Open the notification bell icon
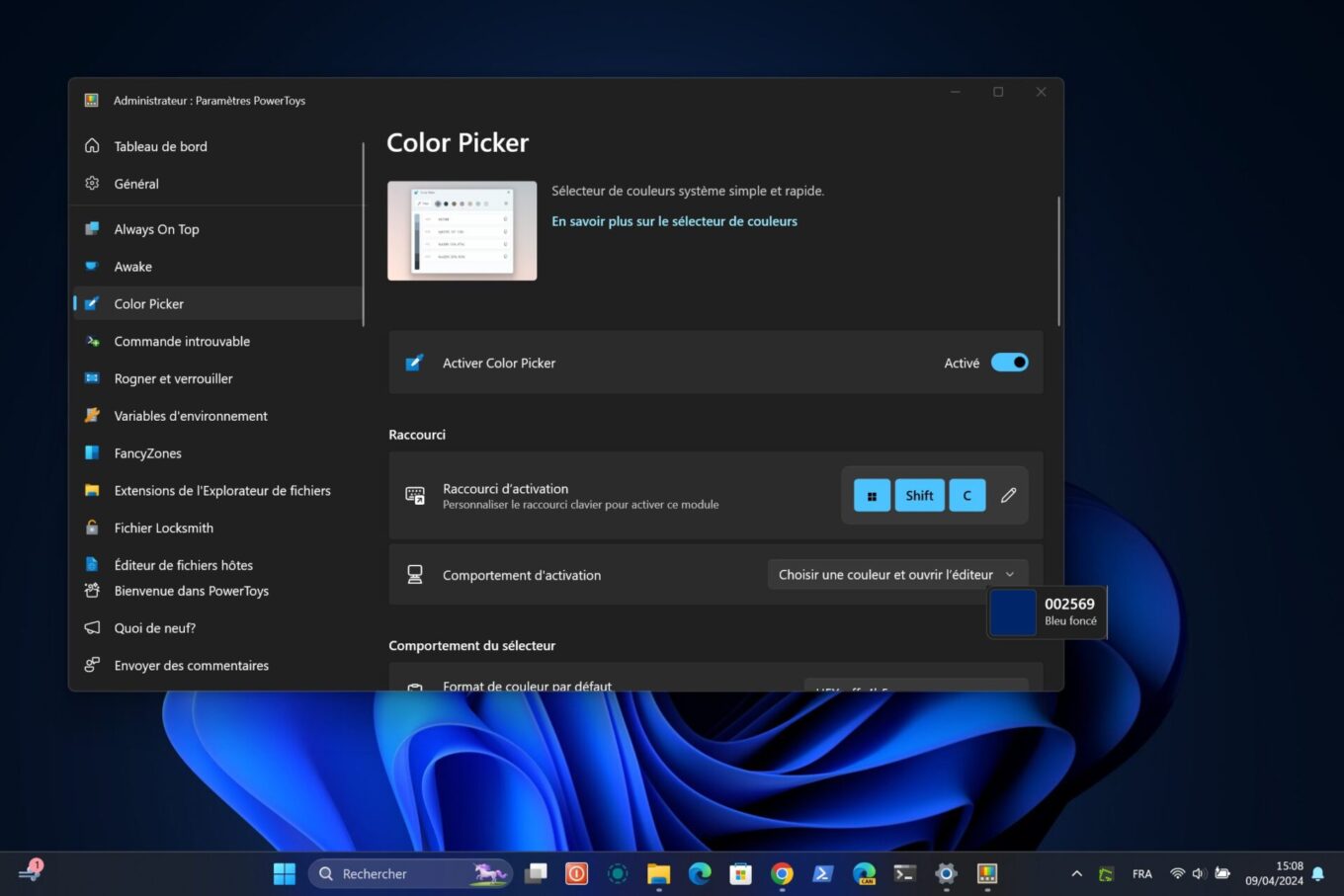Image resolution: width=1344 pixels, height=896 pixels. [1317, 873]
